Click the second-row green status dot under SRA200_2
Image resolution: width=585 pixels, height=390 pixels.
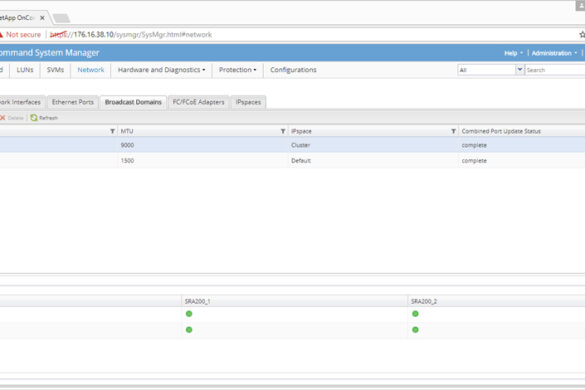[x=415, y=330]
